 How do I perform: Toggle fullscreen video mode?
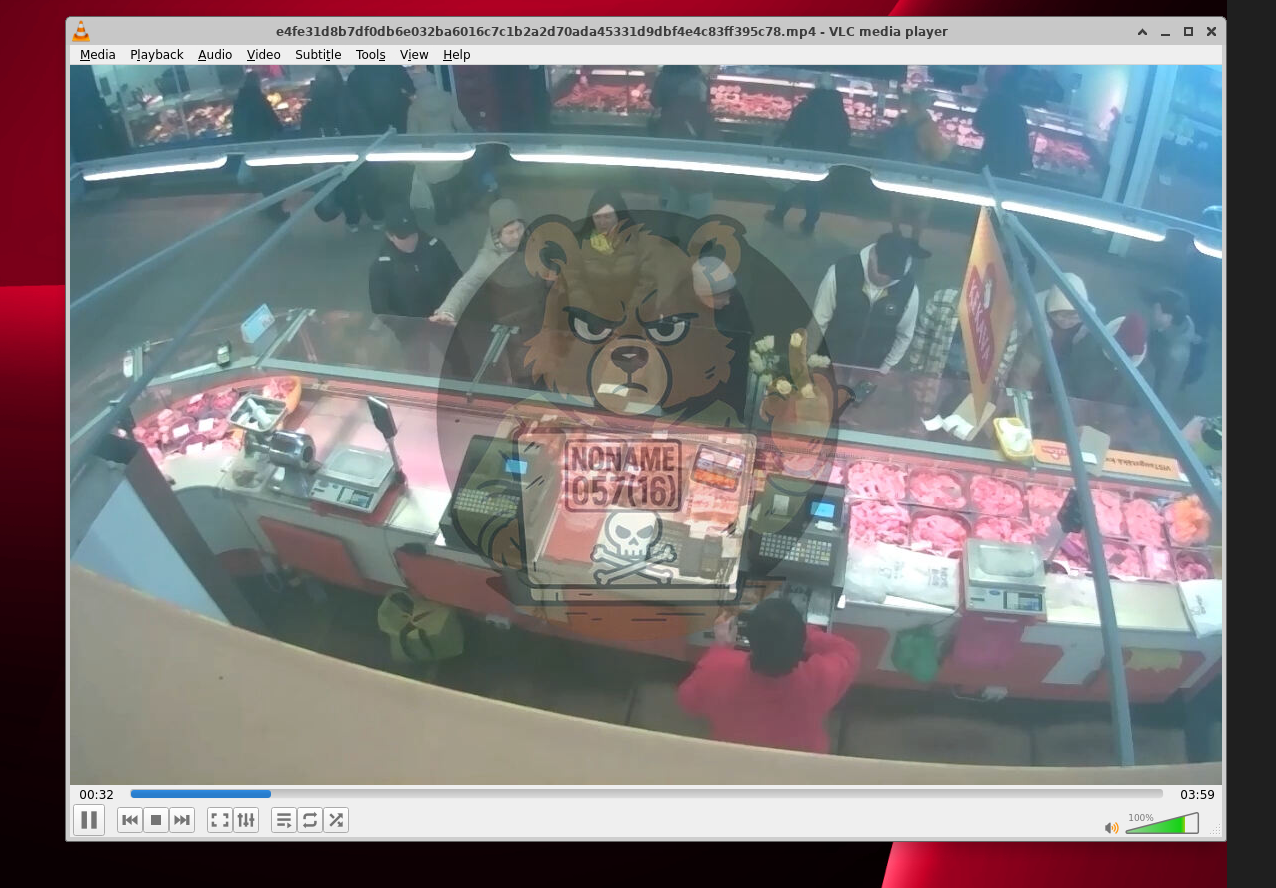click(x=220, y=820)
